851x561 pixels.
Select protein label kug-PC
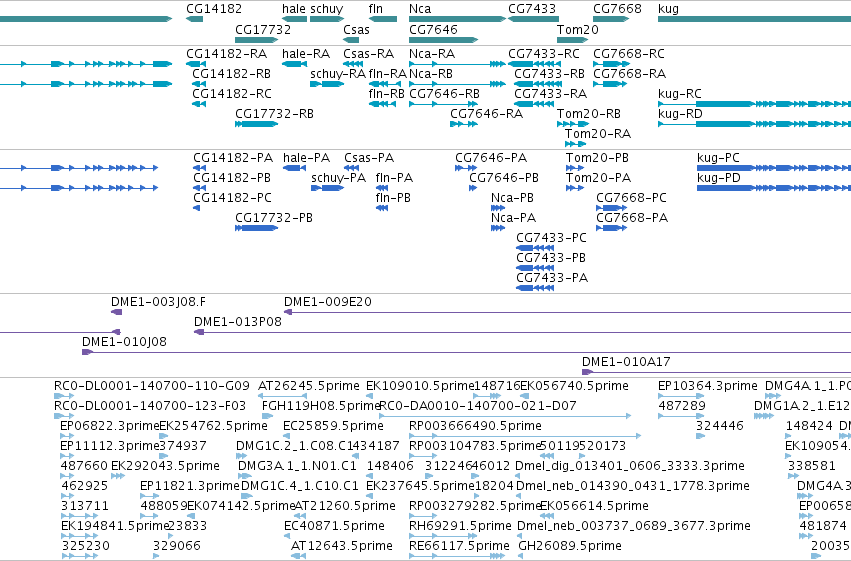(x=718, y=158)
